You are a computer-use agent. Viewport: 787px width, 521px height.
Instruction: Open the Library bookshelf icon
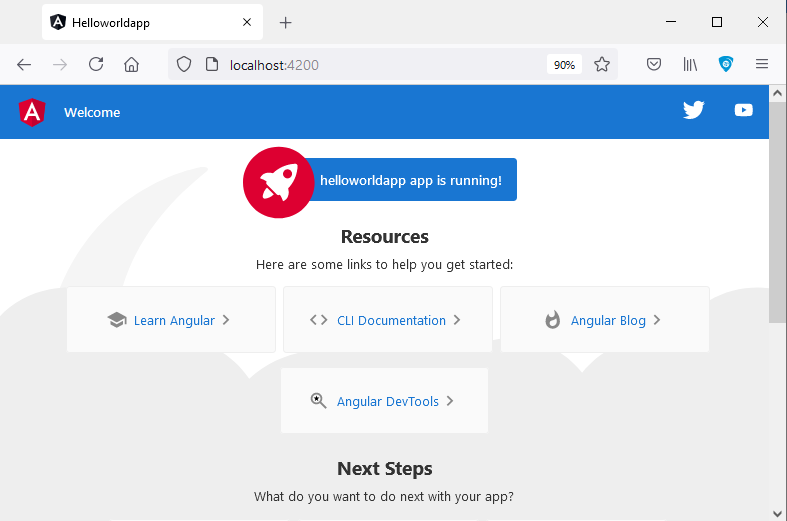pyautogui.click(x=690, y=64)
